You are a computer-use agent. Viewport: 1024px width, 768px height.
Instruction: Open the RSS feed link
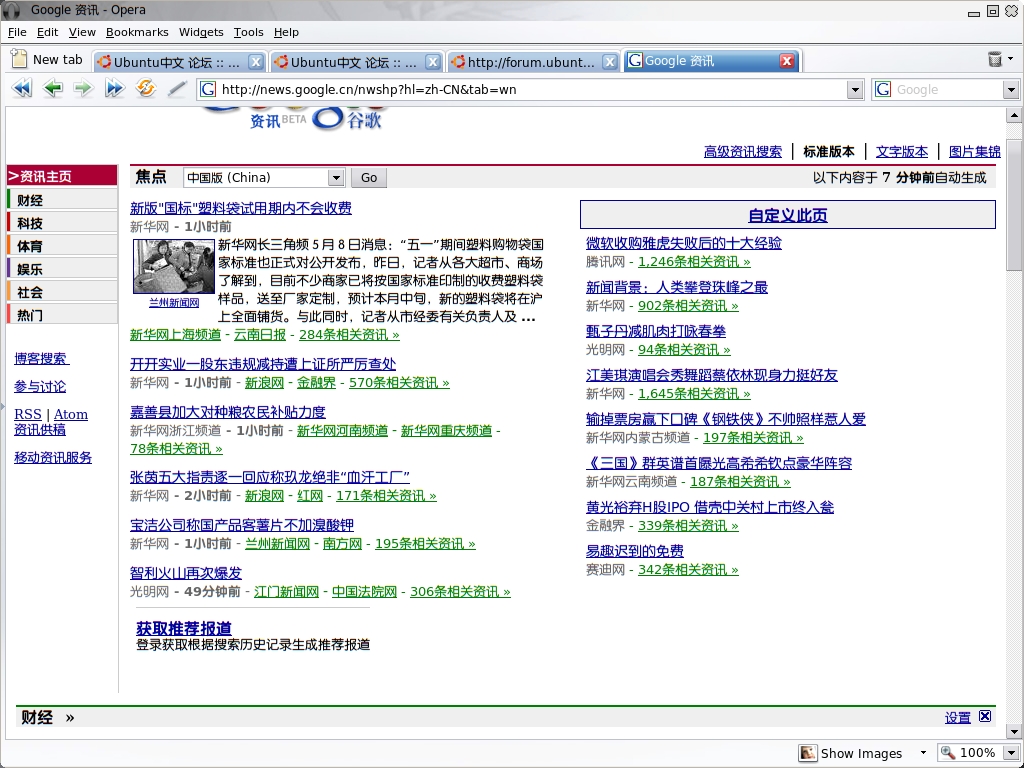pos(27,414)
